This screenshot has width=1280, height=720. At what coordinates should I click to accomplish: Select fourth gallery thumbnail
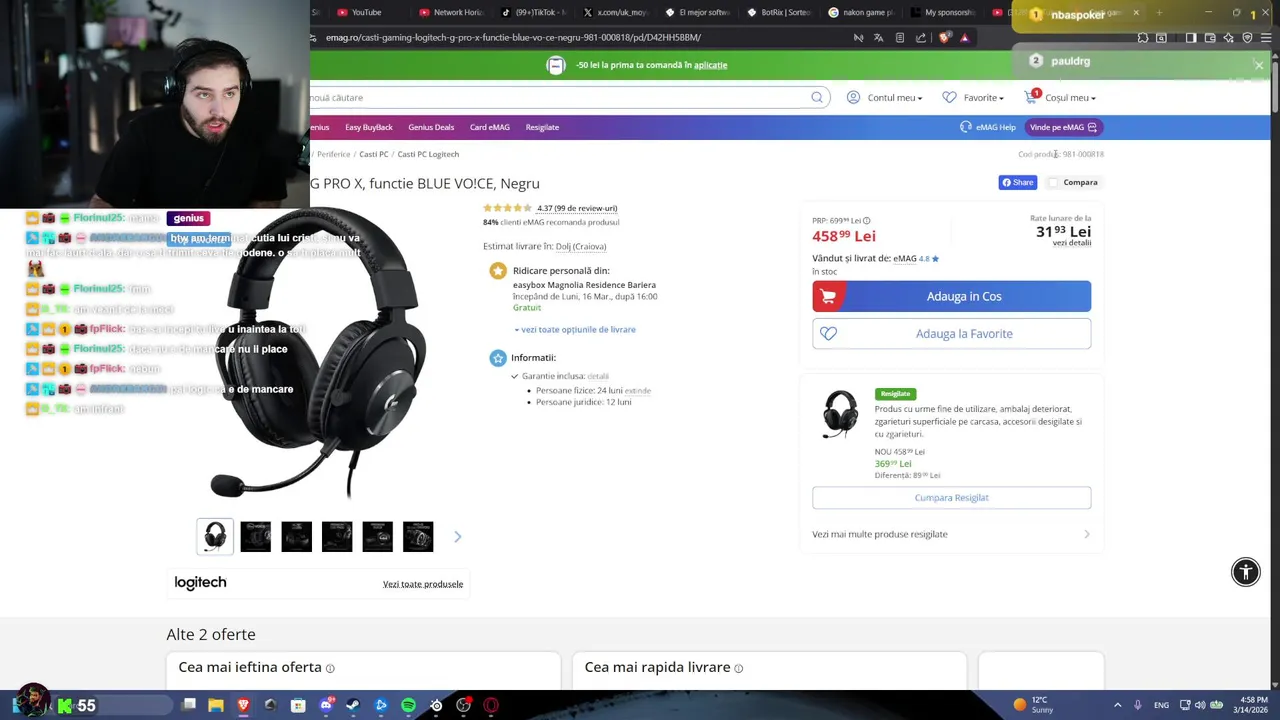coord(337,537)
